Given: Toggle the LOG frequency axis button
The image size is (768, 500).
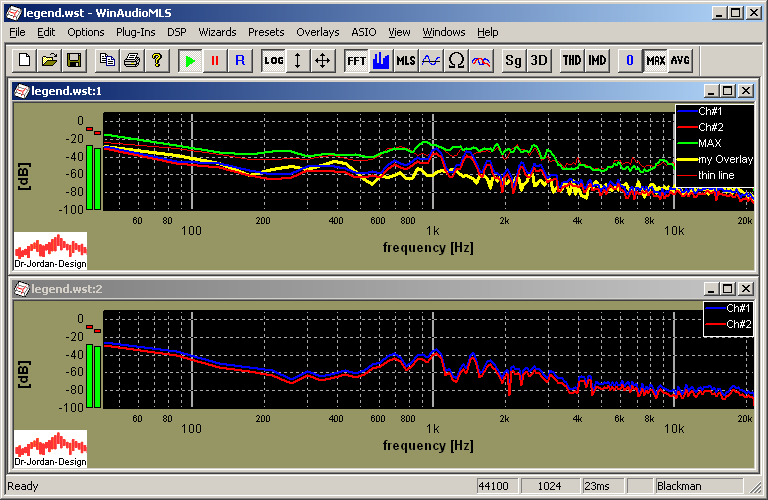Looking at the screenshot, I should click(274, 60).
